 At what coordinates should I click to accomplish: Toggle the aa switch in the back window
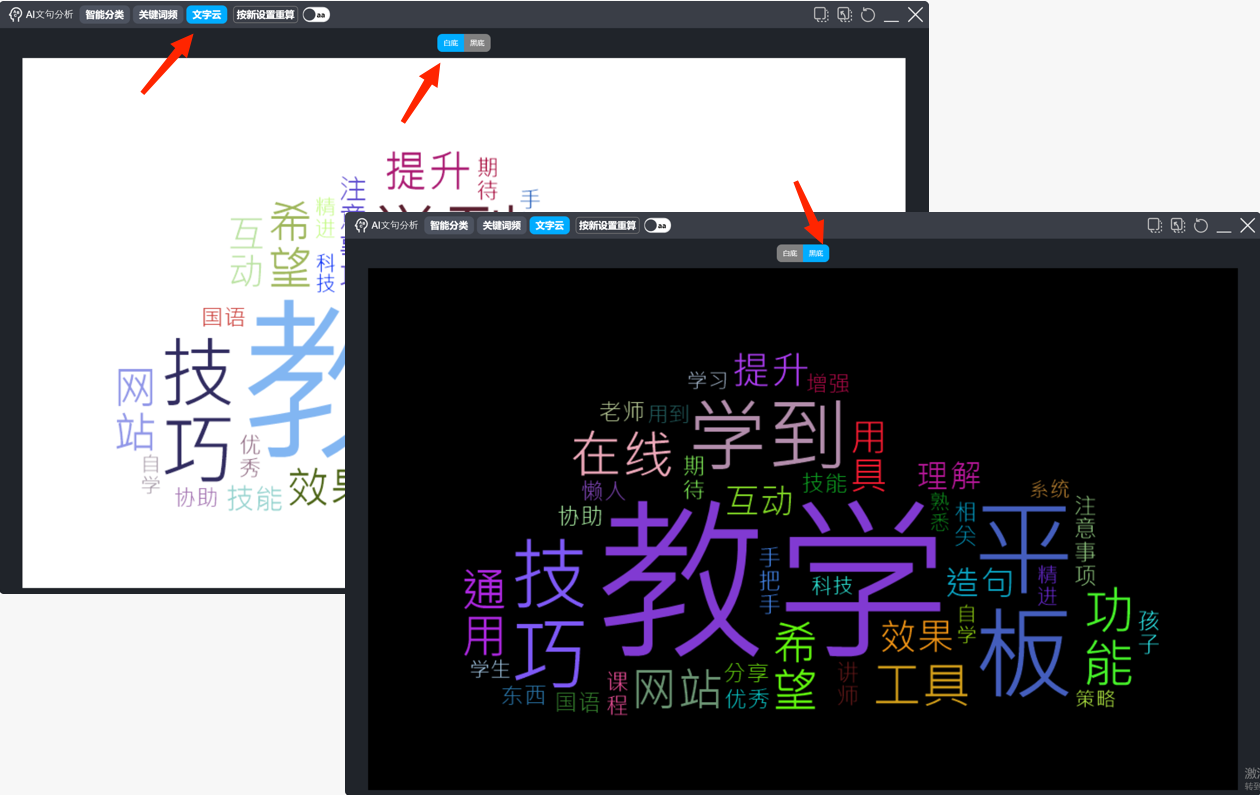click(x=316, y=15)
